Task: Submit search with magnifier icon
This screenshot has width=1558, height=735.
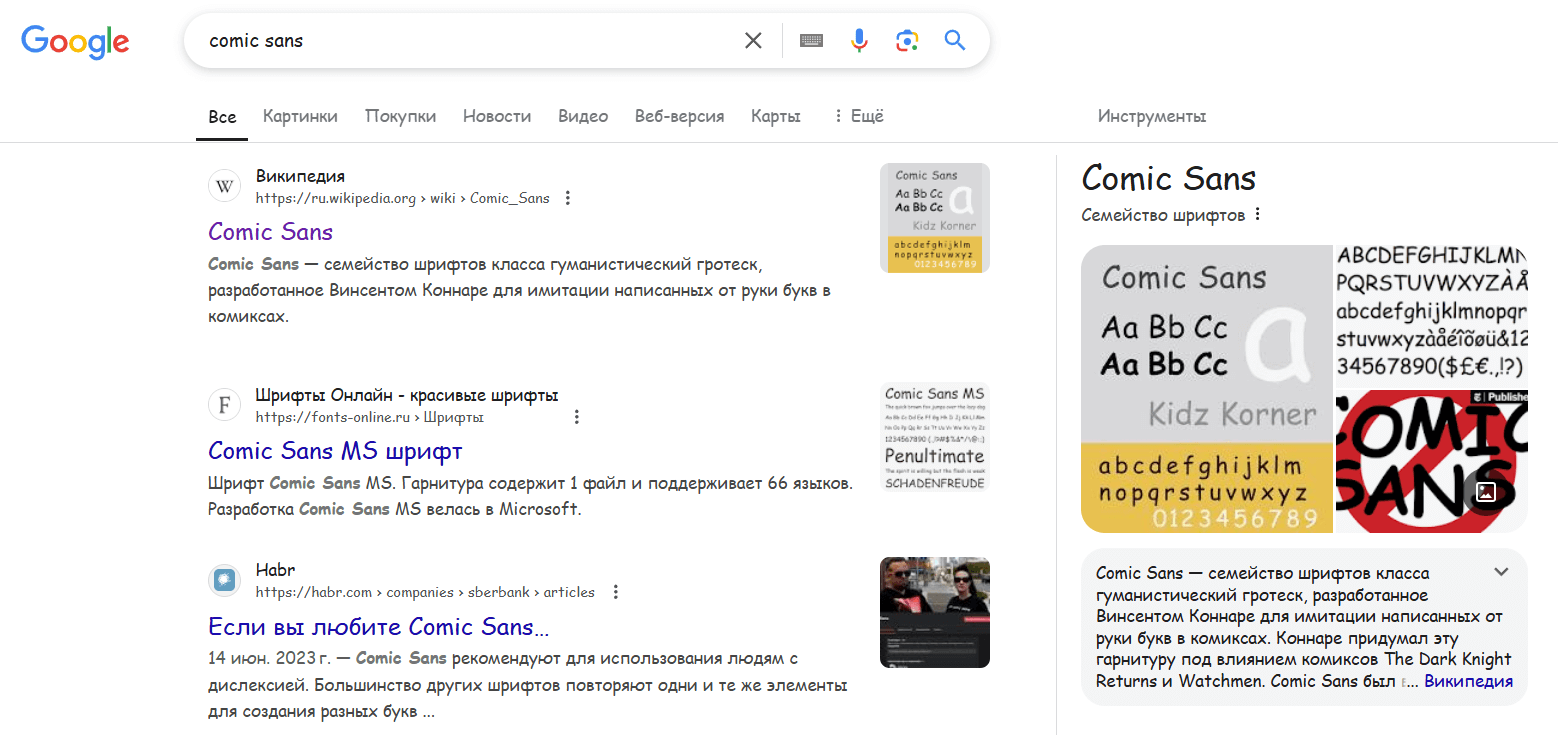Action: [x=955, y=41]
